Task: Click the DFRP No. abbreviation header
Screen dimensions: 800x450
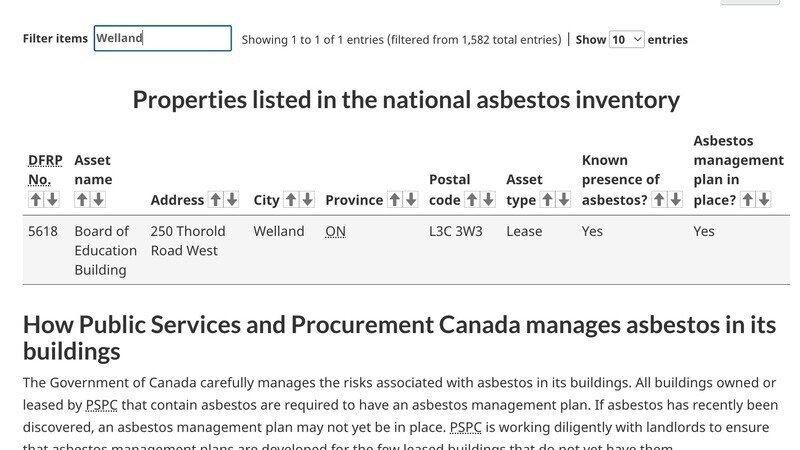Action: pos(45,170)
